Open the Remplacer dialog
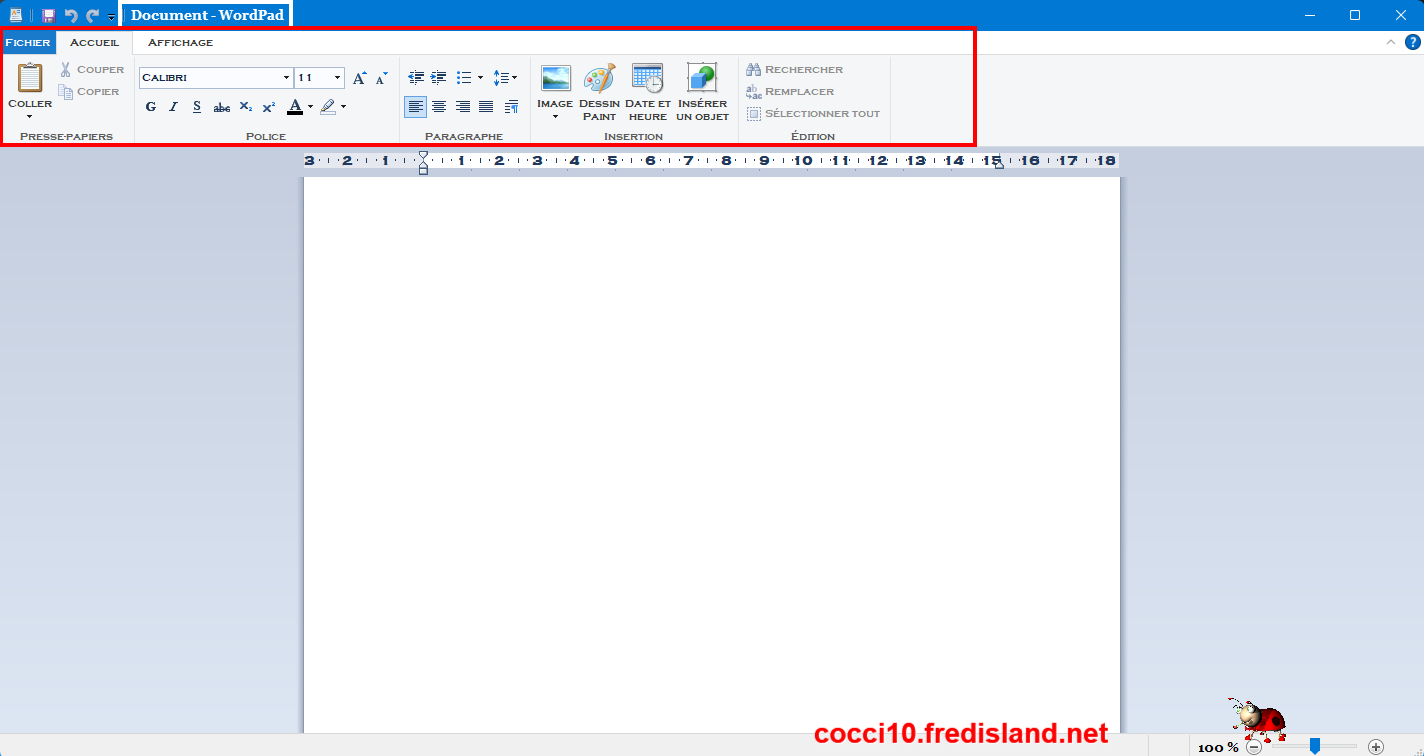Screen dimensions: 1424x756 coord(790,92)
